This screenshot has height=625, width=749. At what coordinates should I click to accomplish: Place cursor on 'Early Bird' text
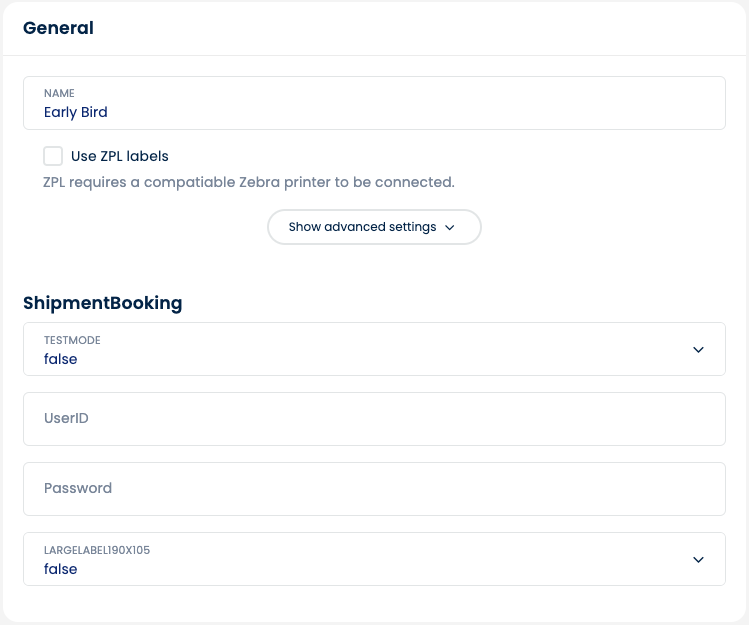pos(76,112)
